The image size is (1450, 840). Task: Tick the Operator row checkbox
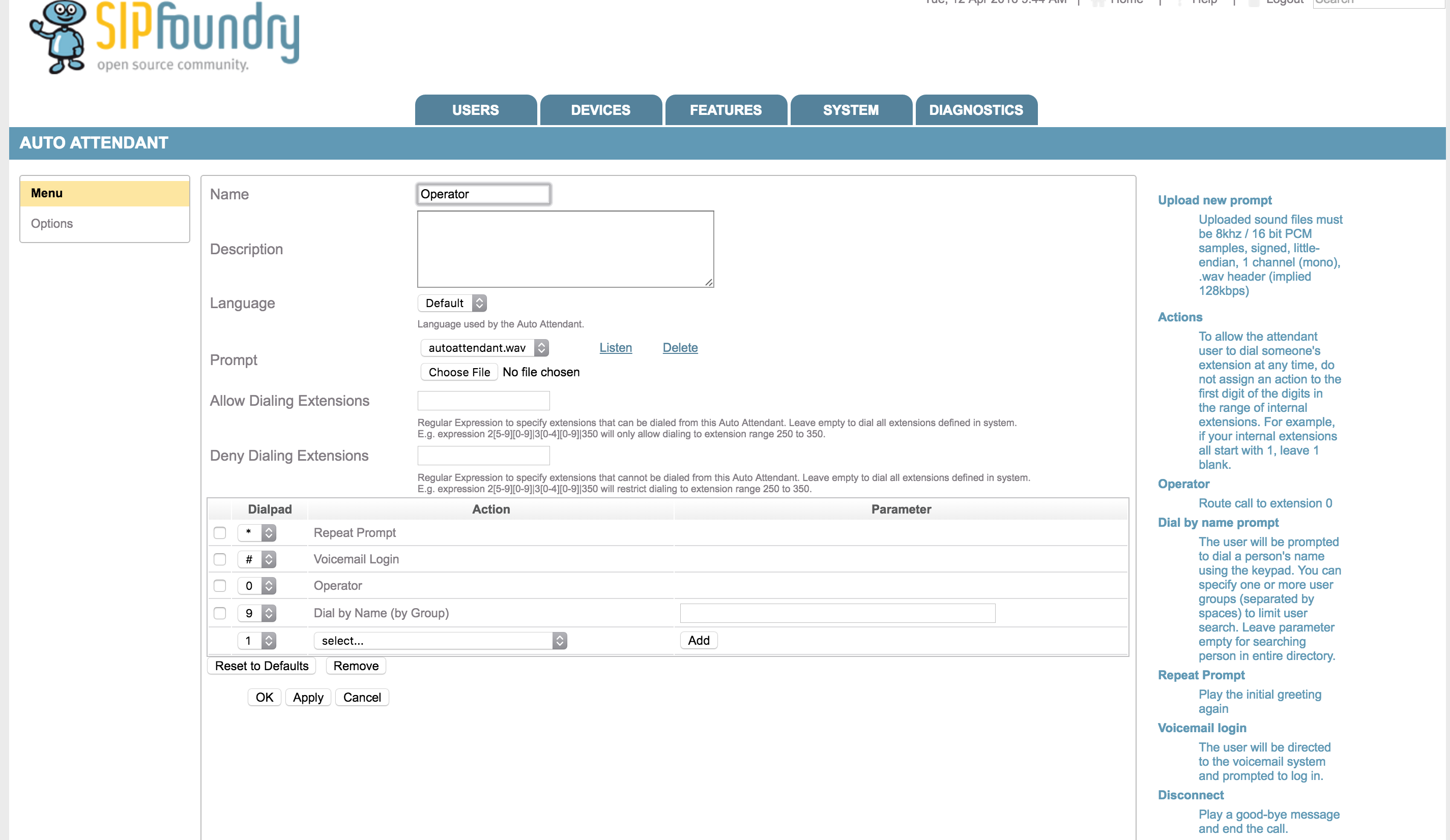click(x=220, y=586)
